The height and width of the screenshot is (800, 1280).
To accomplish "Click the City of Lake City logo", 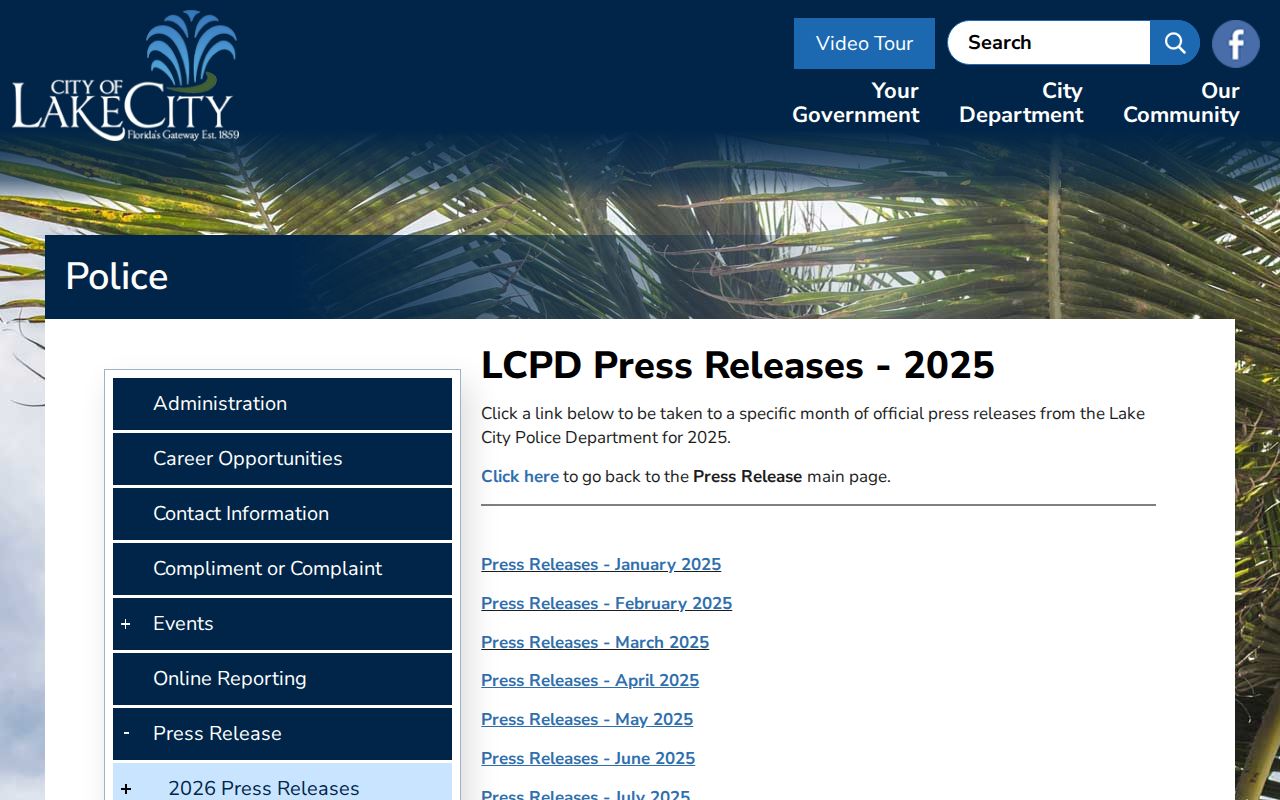I will pyautogui.click(x=126, y=76).
